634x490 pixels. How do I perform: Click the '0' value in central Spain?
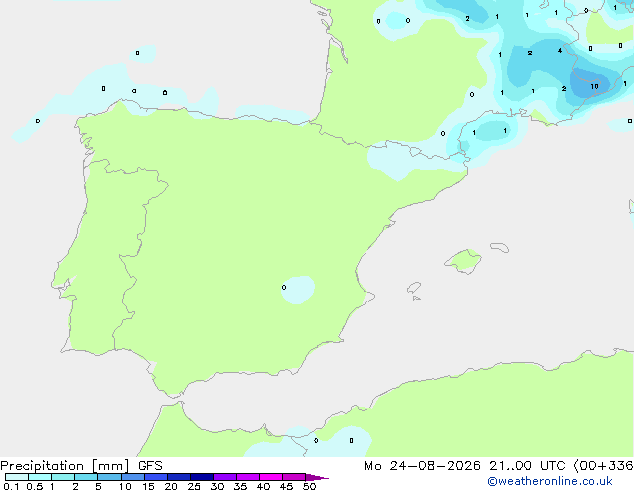pos(284,287)
